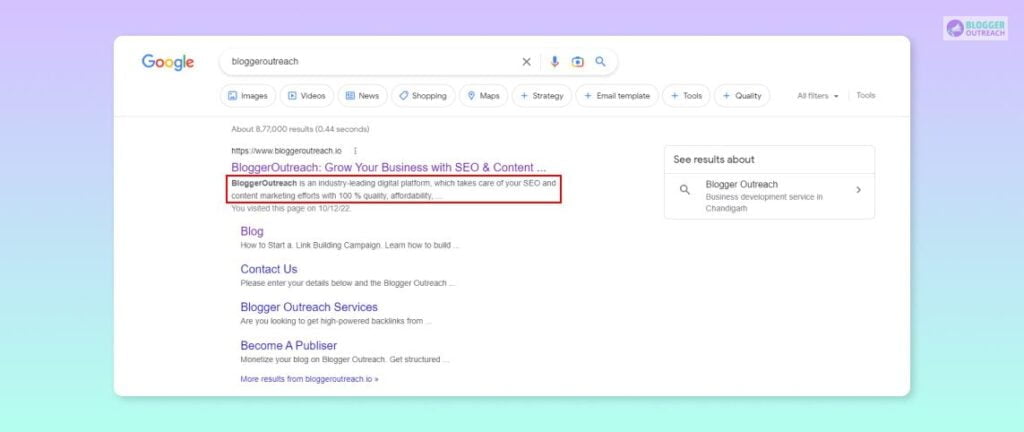
Task: Click Blogger Outreach in See results about
Action: 741,185
